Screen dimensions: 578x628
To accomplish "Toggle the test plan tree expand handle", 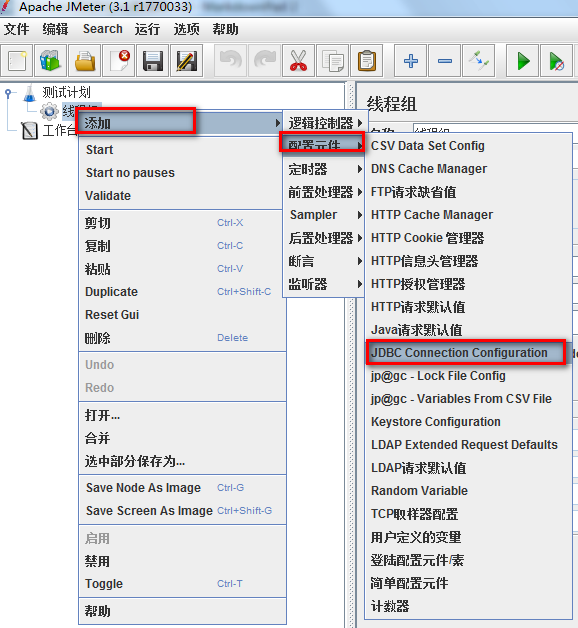I will (8, 93).
